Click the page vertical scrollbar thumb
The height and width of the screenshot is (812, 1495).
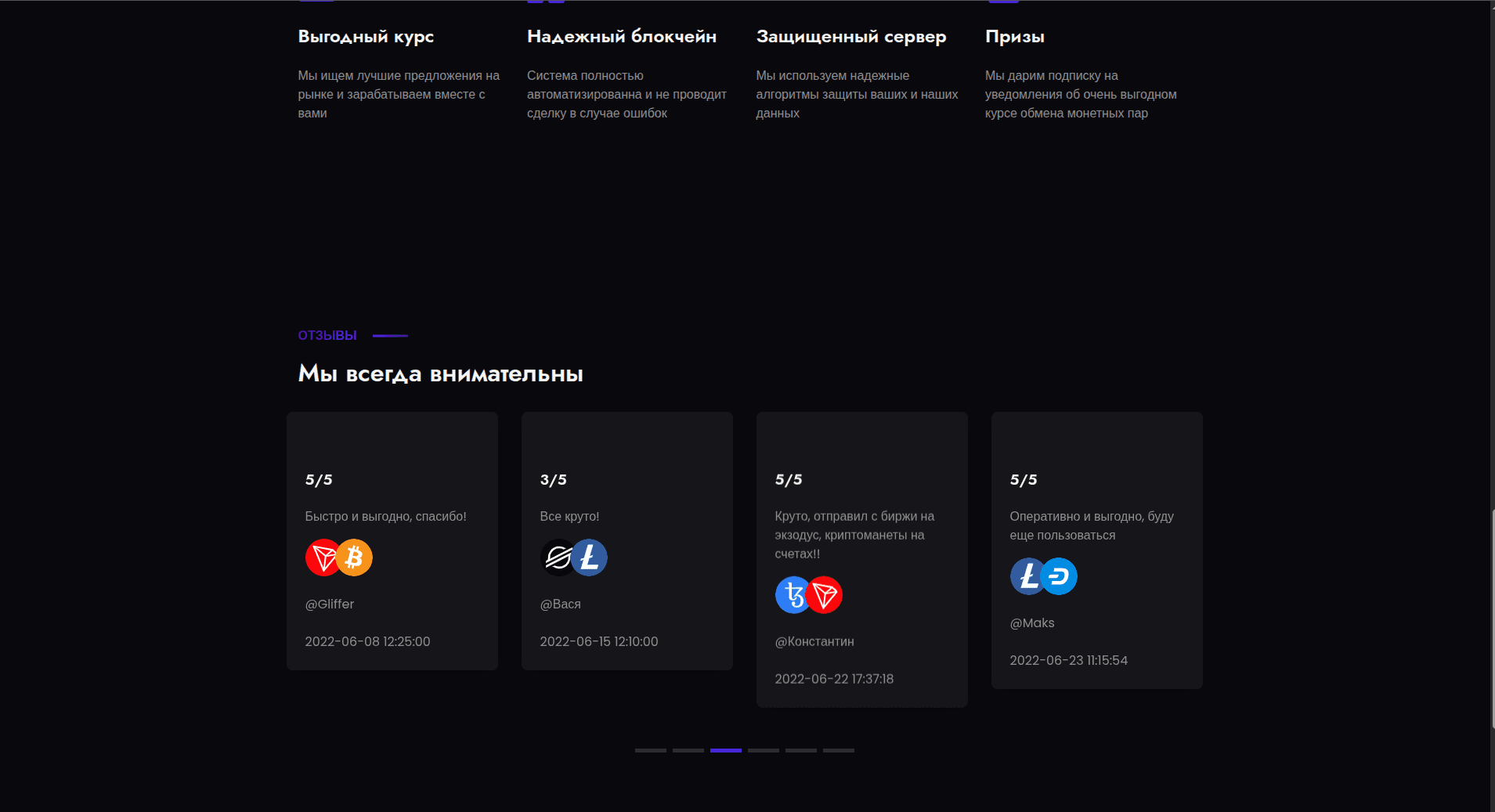tap(1492, 619)
